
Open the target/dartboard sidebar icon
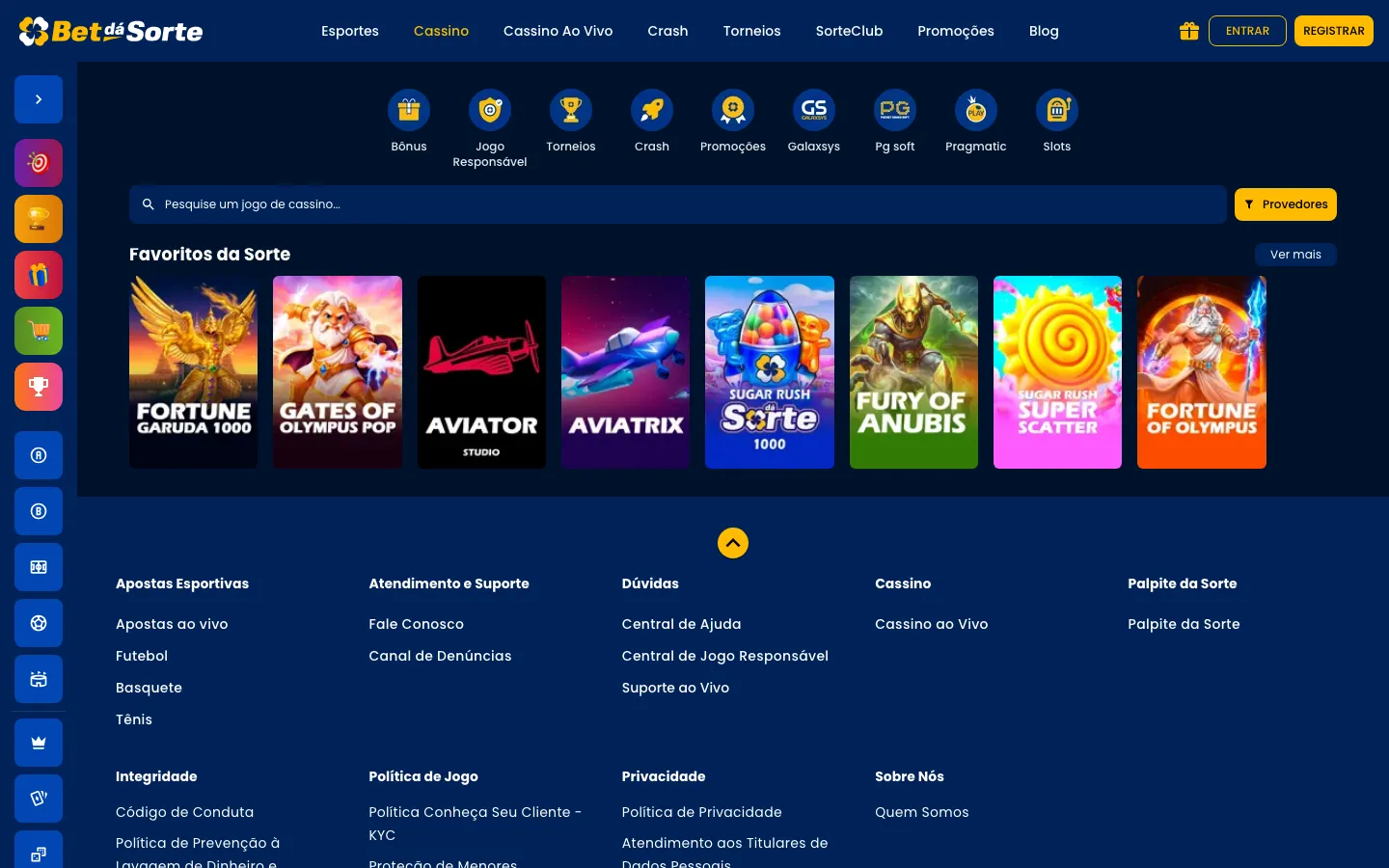[39, 163]
